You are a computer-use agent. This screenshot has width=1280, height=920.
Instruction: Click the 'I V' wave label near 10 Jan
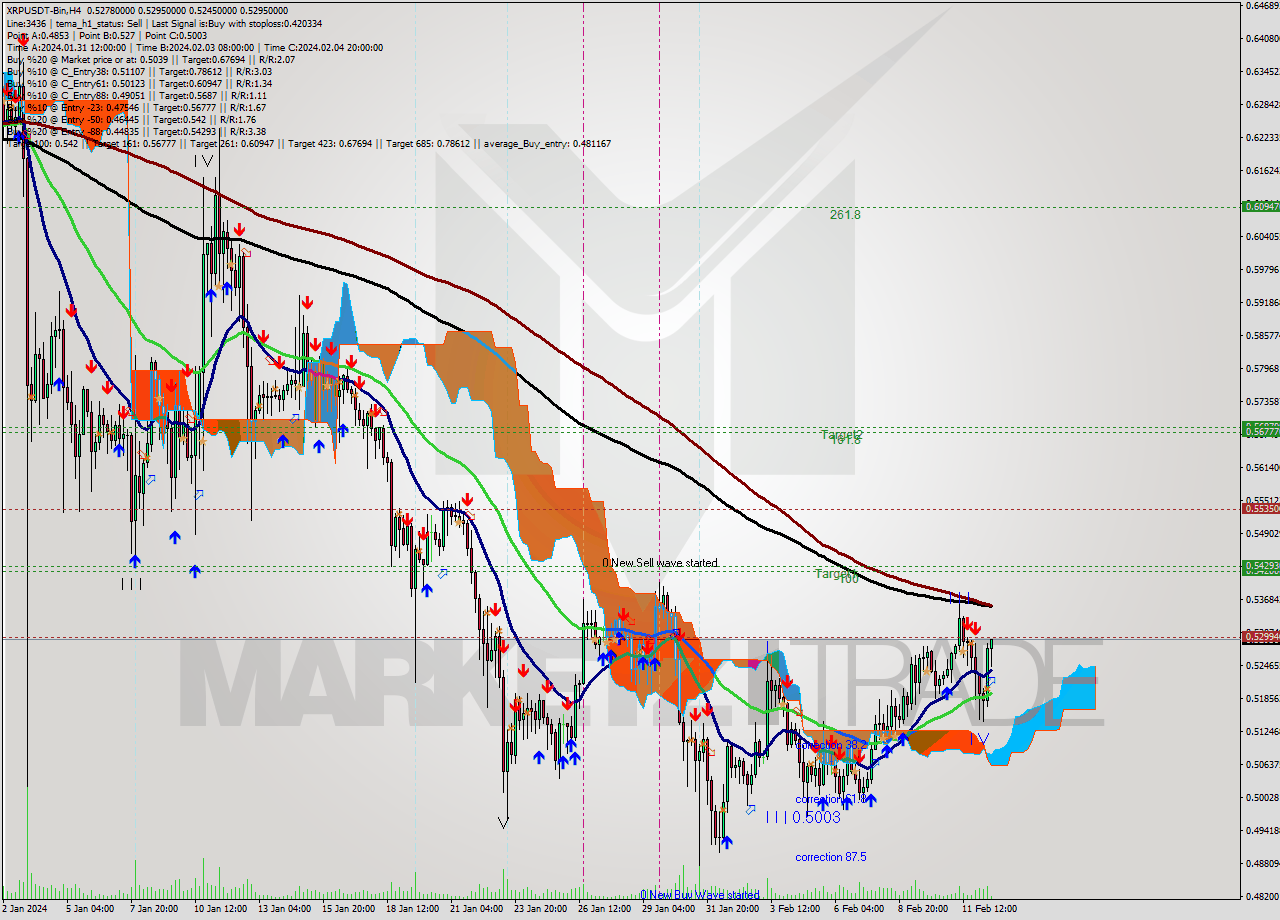pyautogui.click(x=204, y=160)
